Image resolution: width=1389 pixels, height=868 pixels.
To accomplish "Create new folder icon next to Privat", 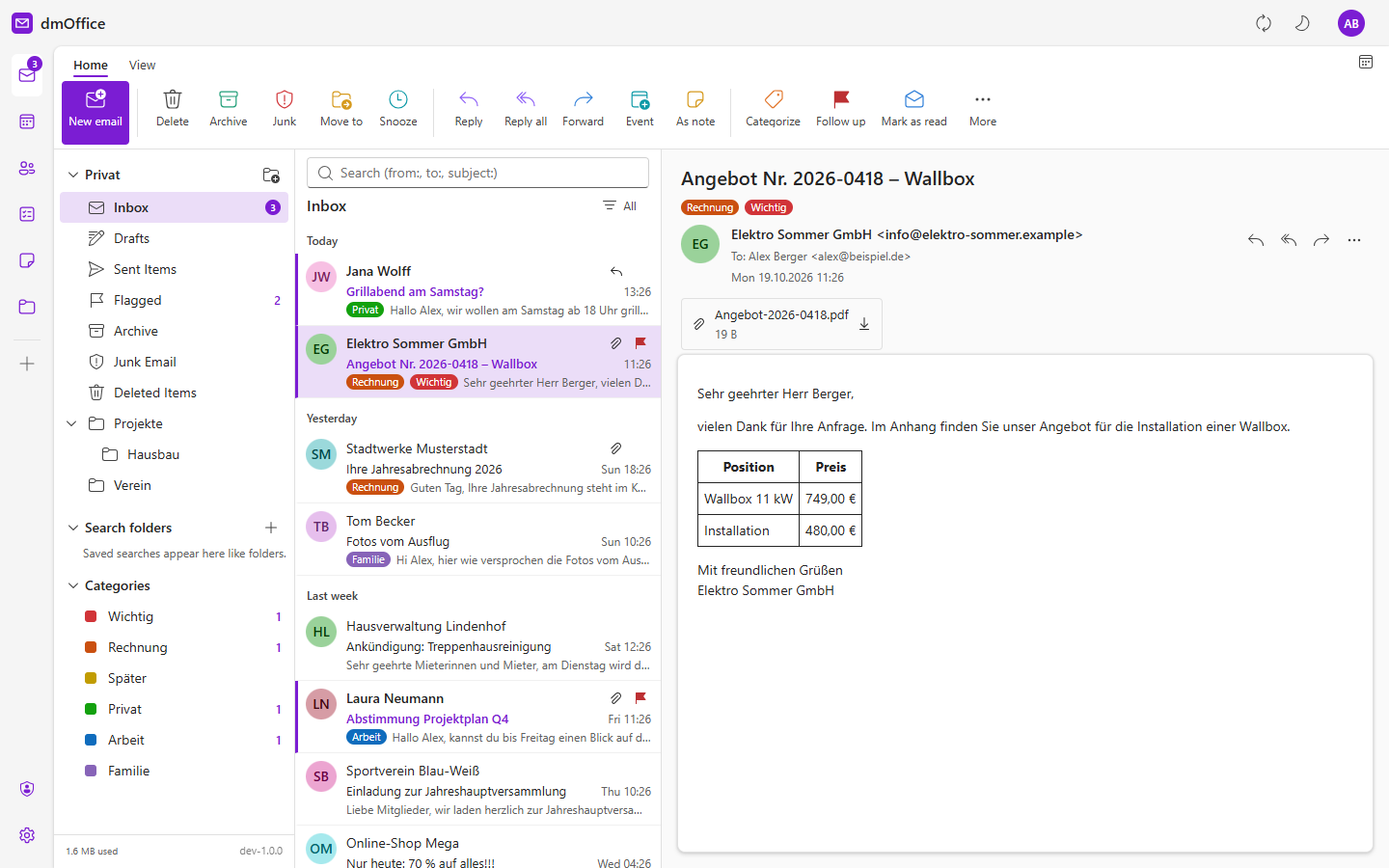I will 271,175.
